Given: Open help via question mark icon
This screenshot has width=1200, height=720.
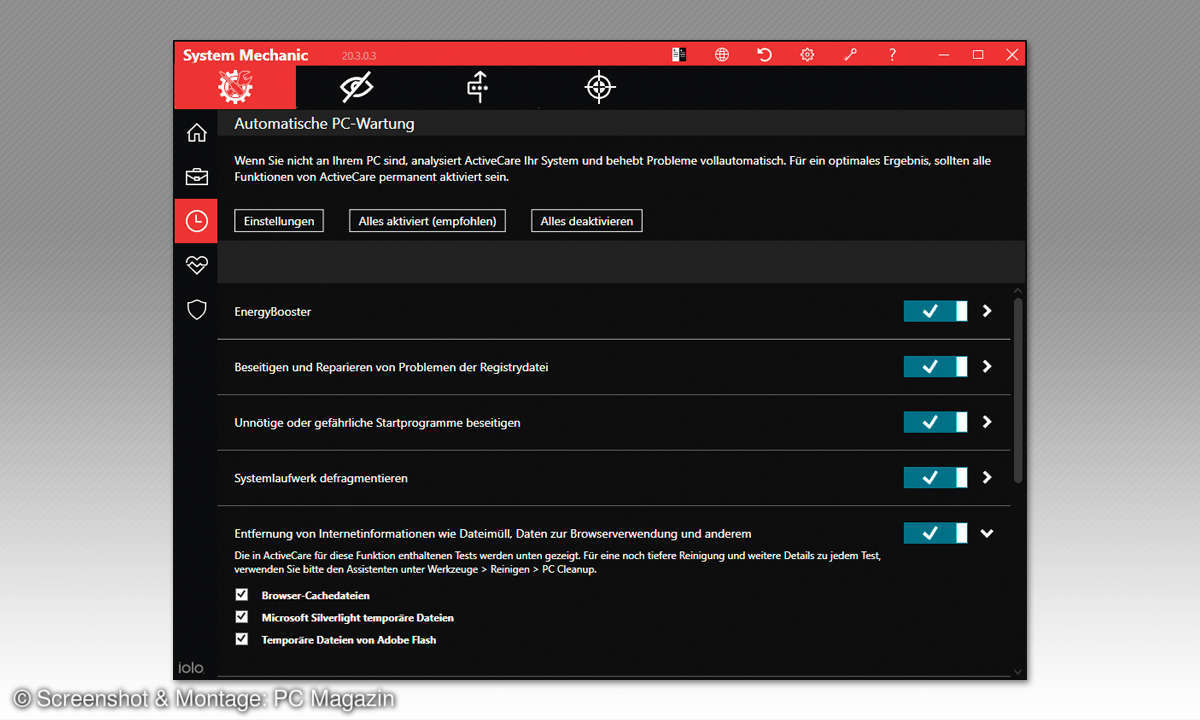Looking at the screenshot, I should click(x=893, y=55).
